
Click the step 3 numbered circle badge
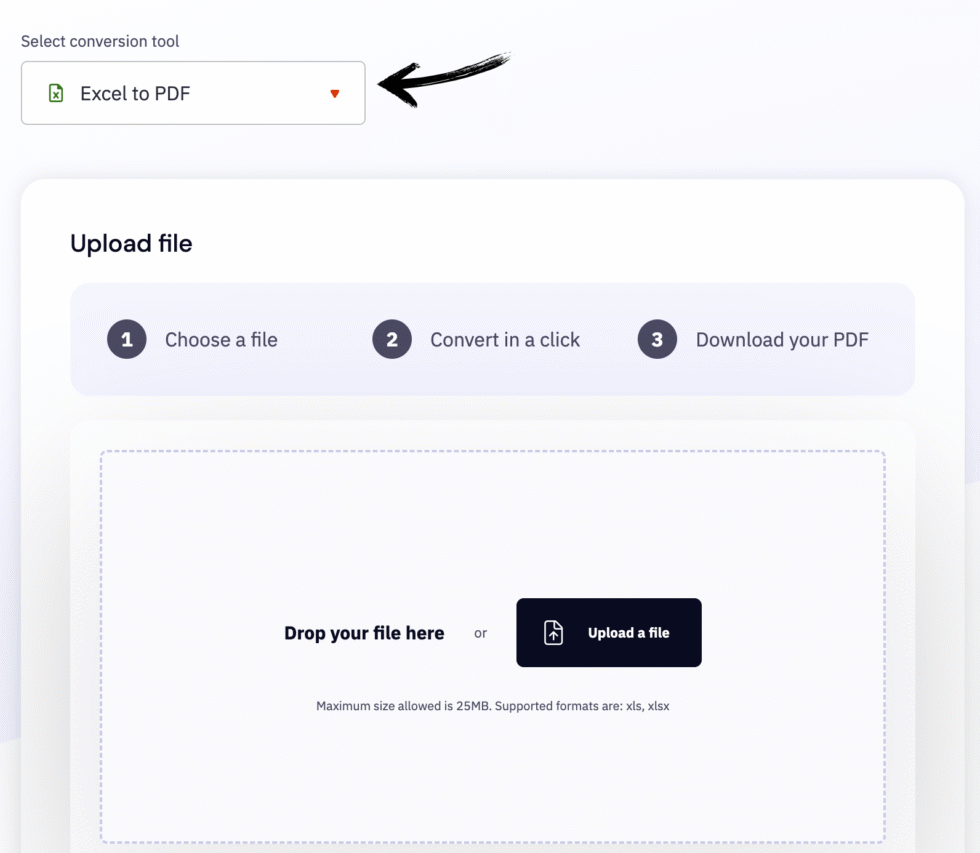657,339
